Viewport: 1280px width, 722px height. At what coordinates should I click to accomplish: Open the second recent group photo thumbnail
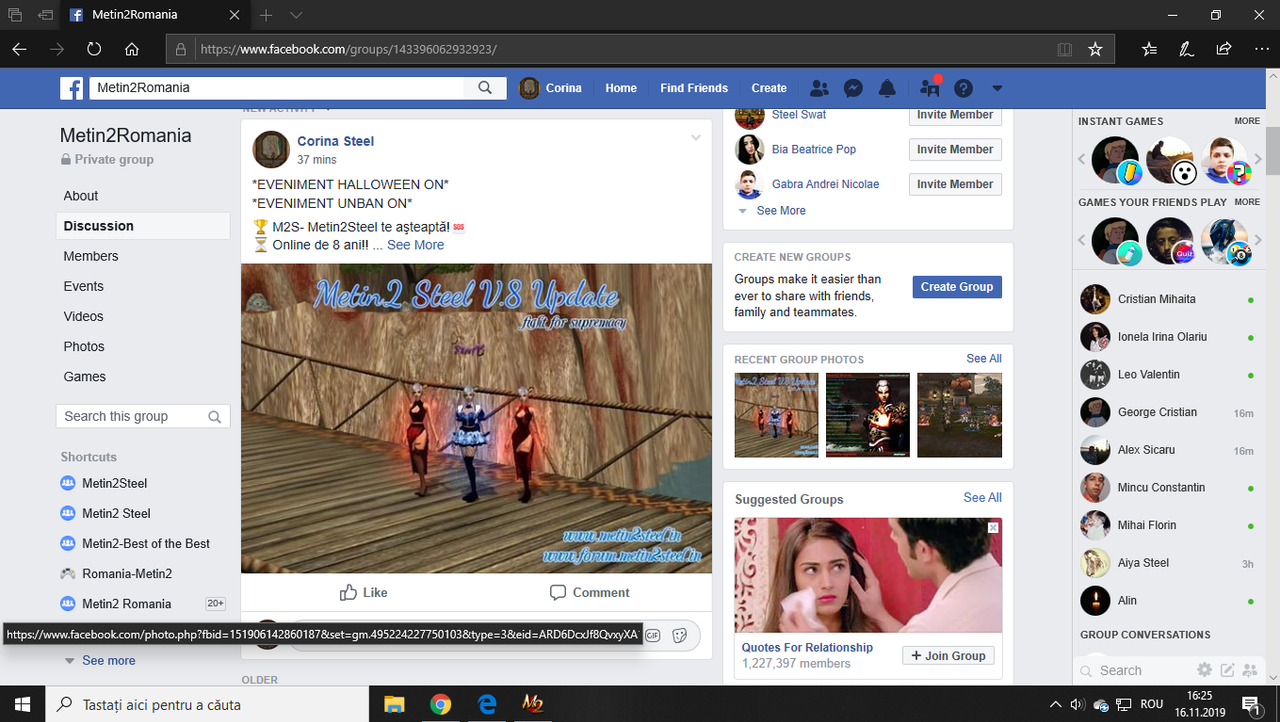pyautogui.click(x=868, y=415)
